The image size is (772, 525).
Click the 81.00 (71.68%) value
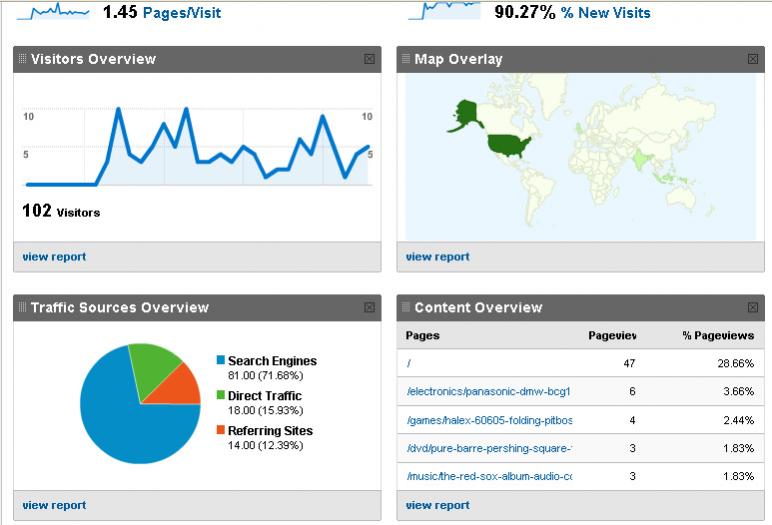(265, 376)
